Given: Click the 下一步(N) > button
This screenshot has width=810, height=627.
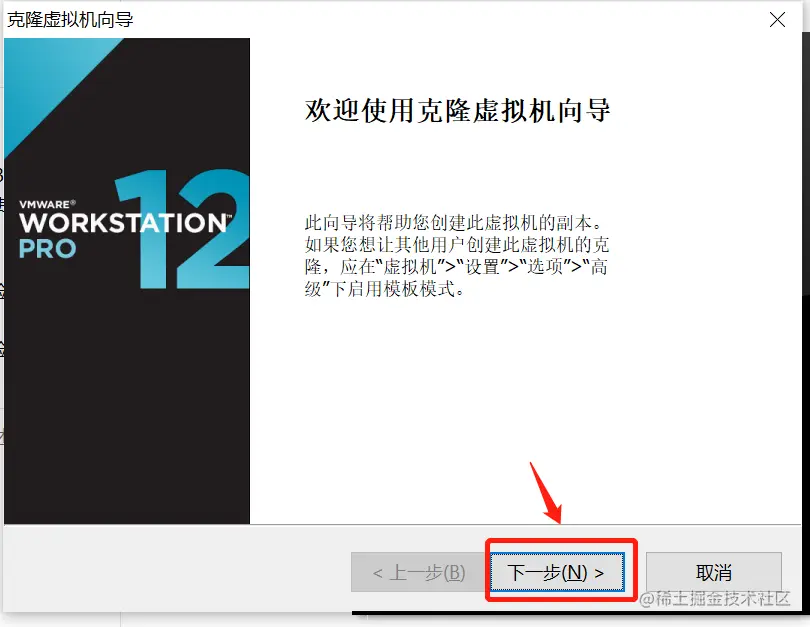Looking at the screenshot, I should (557, 572).
